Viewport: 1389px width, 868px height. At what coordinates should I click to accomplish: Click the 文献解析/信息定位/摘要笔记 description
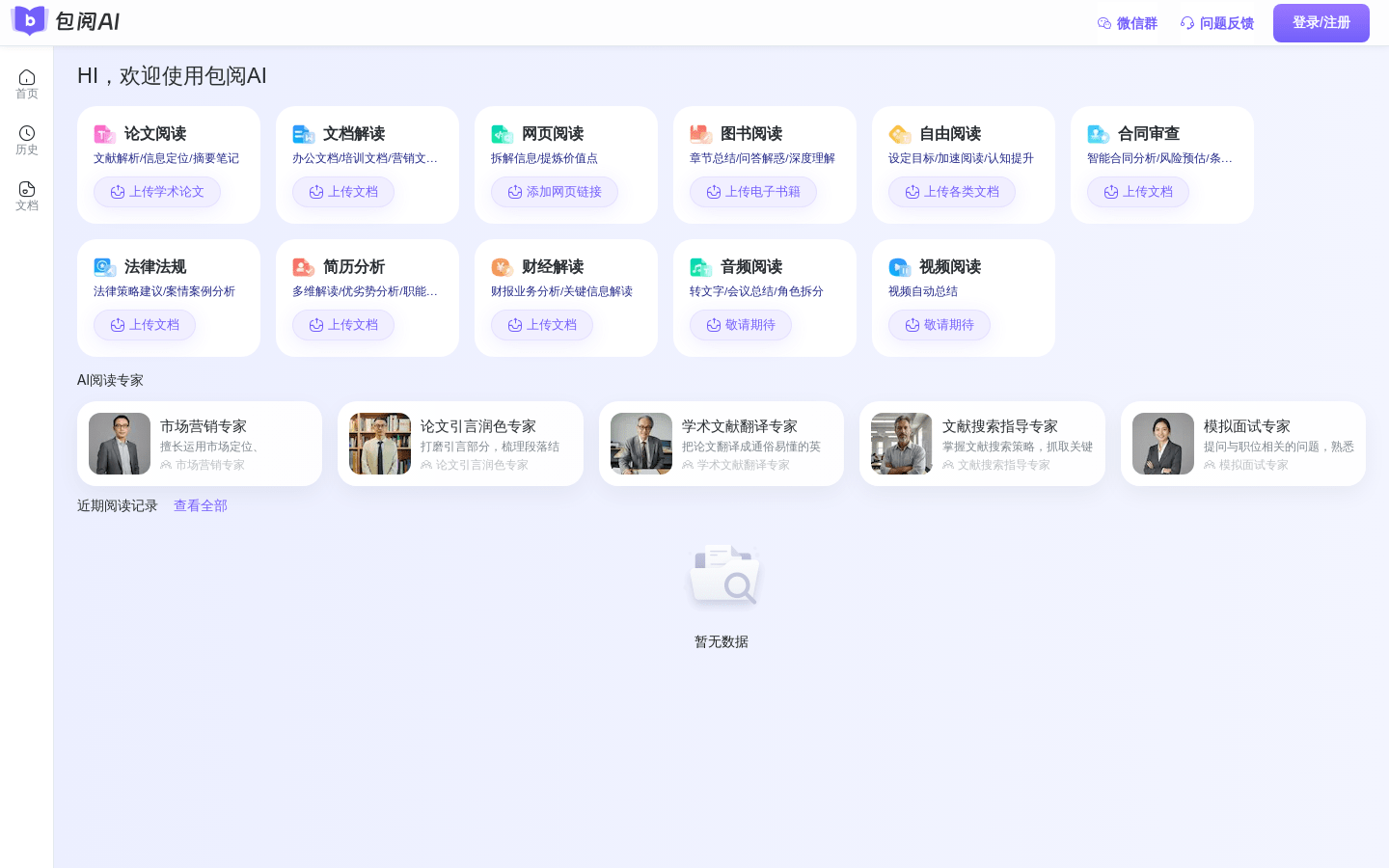pyautogui.click(x=166, y=158)
